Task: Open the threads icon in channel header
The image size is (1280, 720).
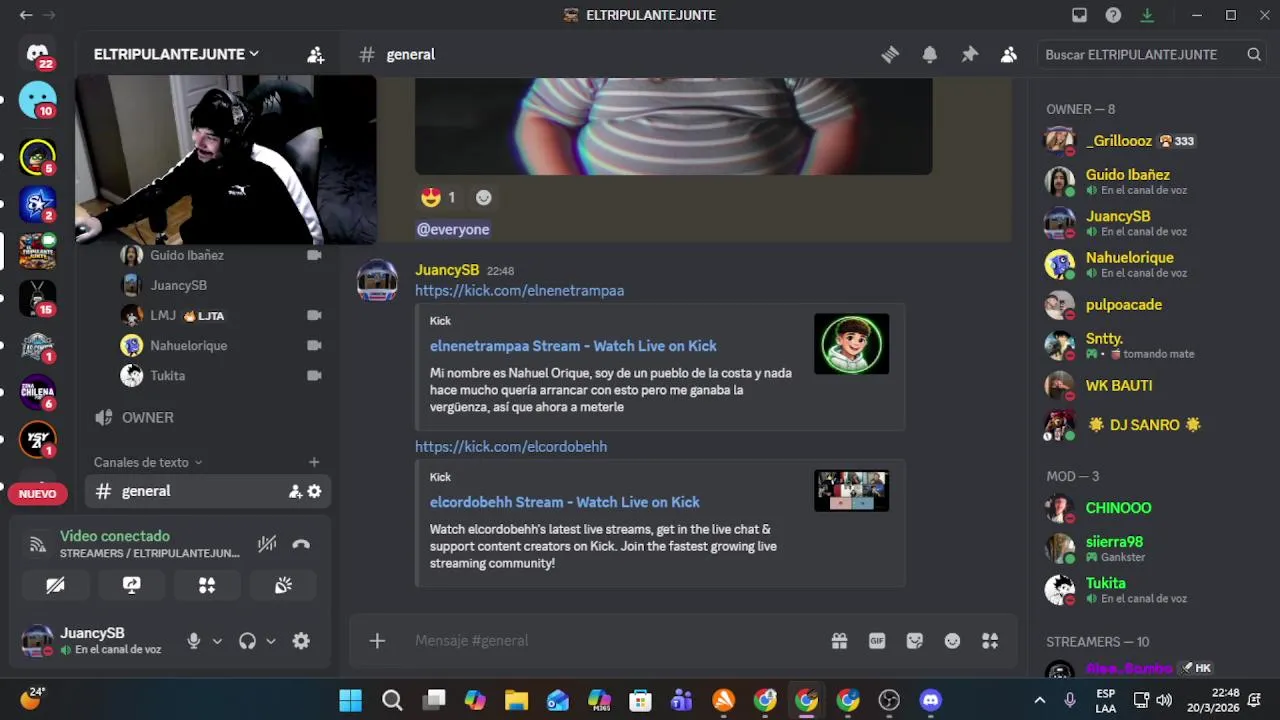Action: coord(890,55)
